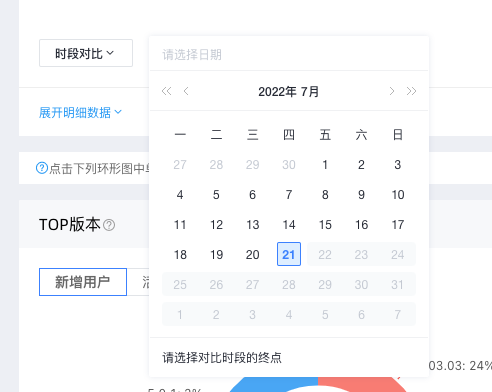Select date 11 in calendar
492x392 pixels.
[180, 225]
